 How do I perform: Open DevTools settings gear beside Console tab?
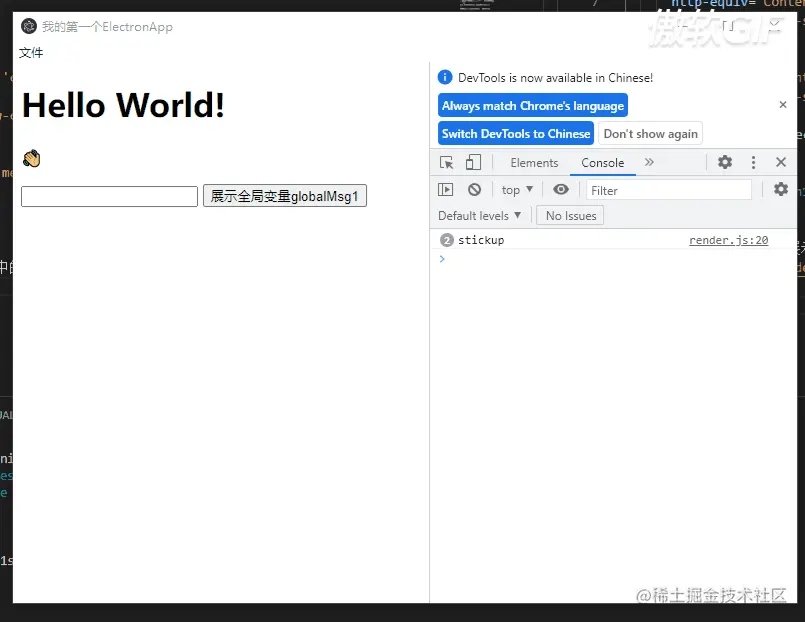click(x=724, y=162)
